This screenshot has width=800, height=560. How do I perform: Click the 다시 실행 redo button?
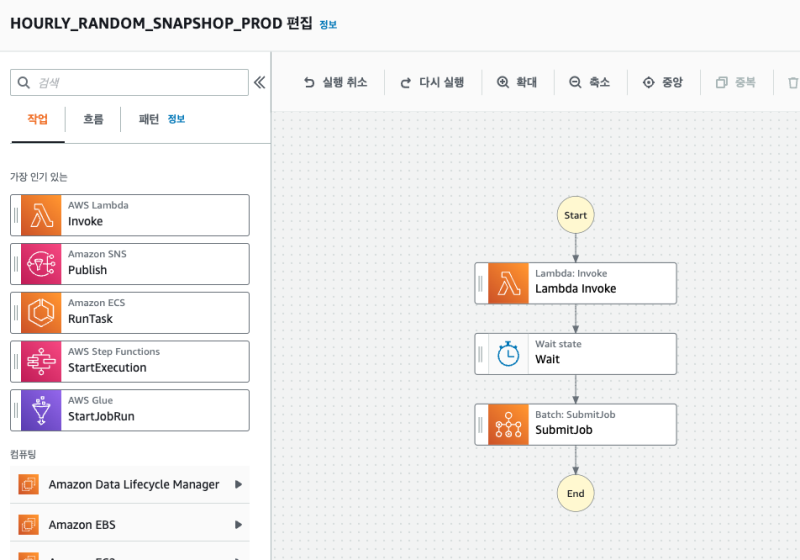coord(432,82)
